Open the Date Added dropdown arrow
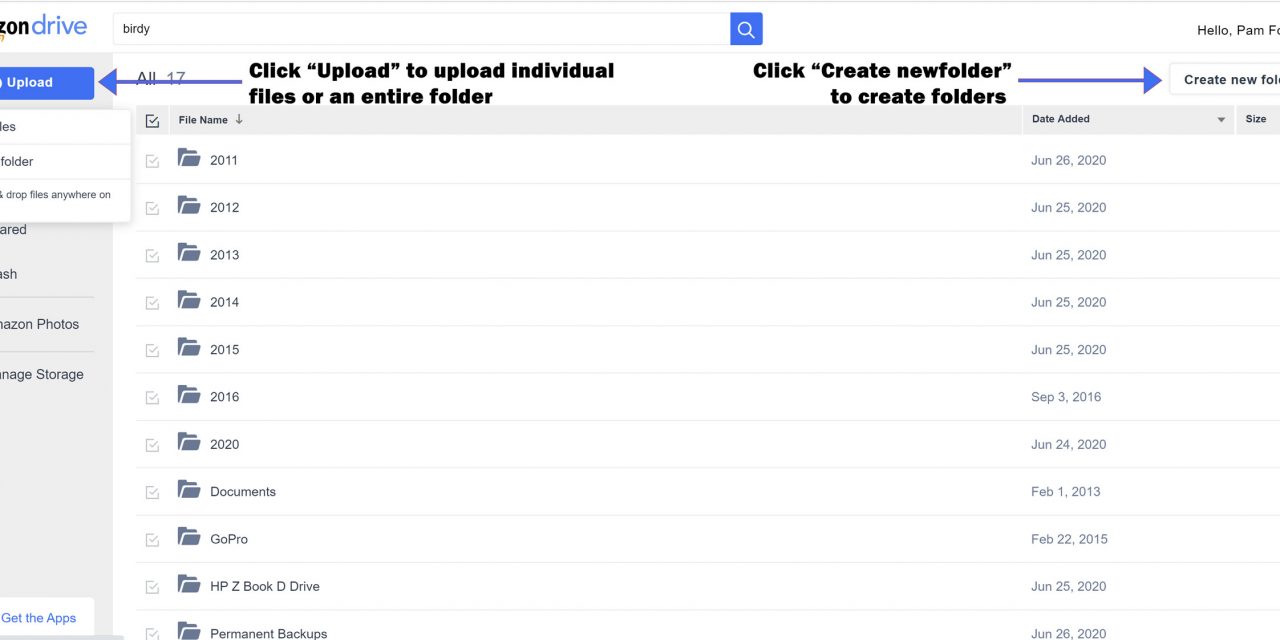The image size is (1280, 640). pyautogui.click(x=1221, y=120)
